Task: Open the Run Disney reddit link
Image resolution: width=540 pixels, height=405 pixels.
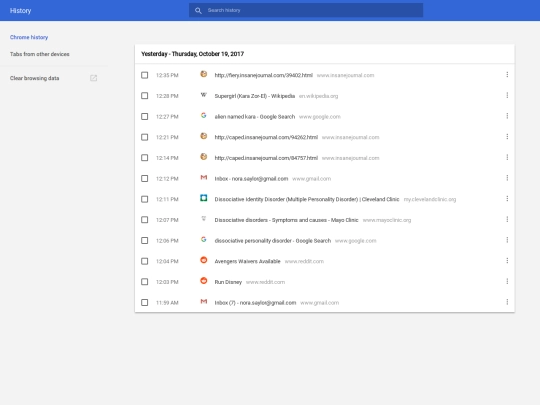Action: pos(228,282)
